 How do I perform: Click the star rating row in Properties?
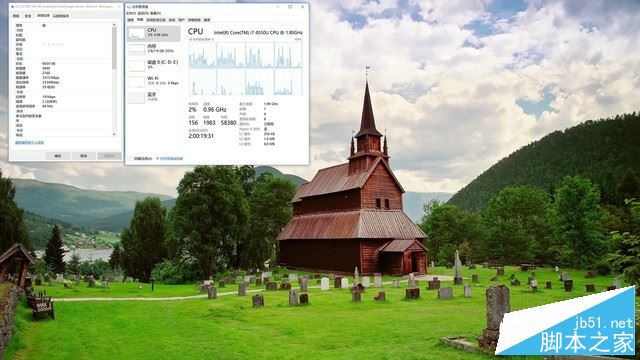53,44
